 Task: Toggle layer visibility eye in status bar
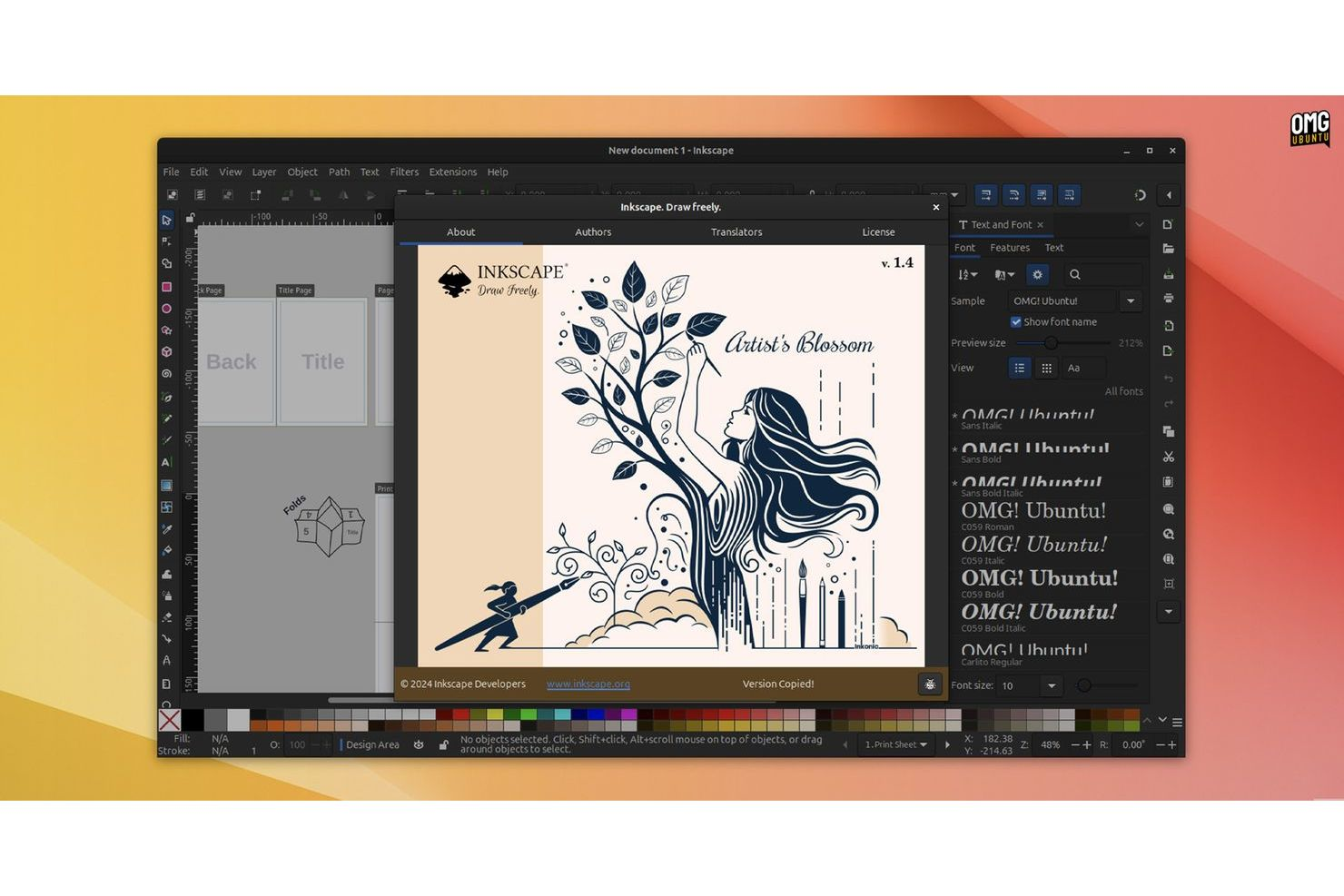click(419, 744)
